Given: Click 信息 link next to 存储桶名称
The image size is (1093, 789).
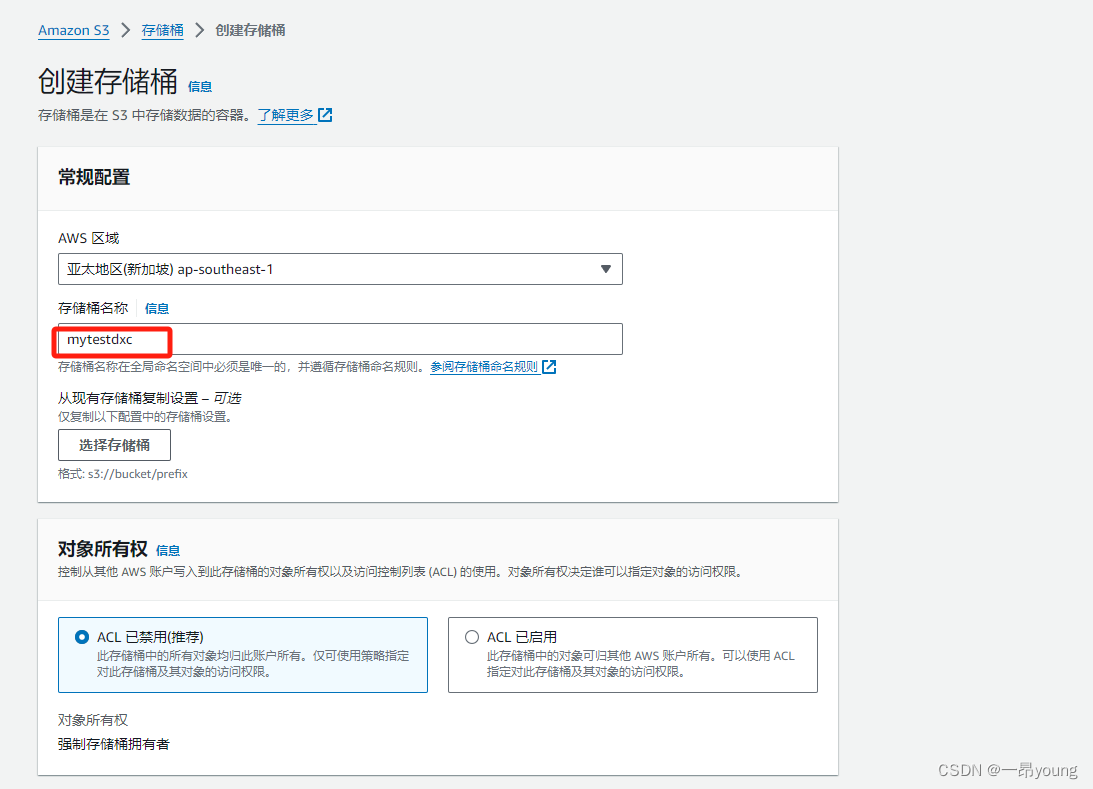Looking at the screenshot, I should click(157, 308).
